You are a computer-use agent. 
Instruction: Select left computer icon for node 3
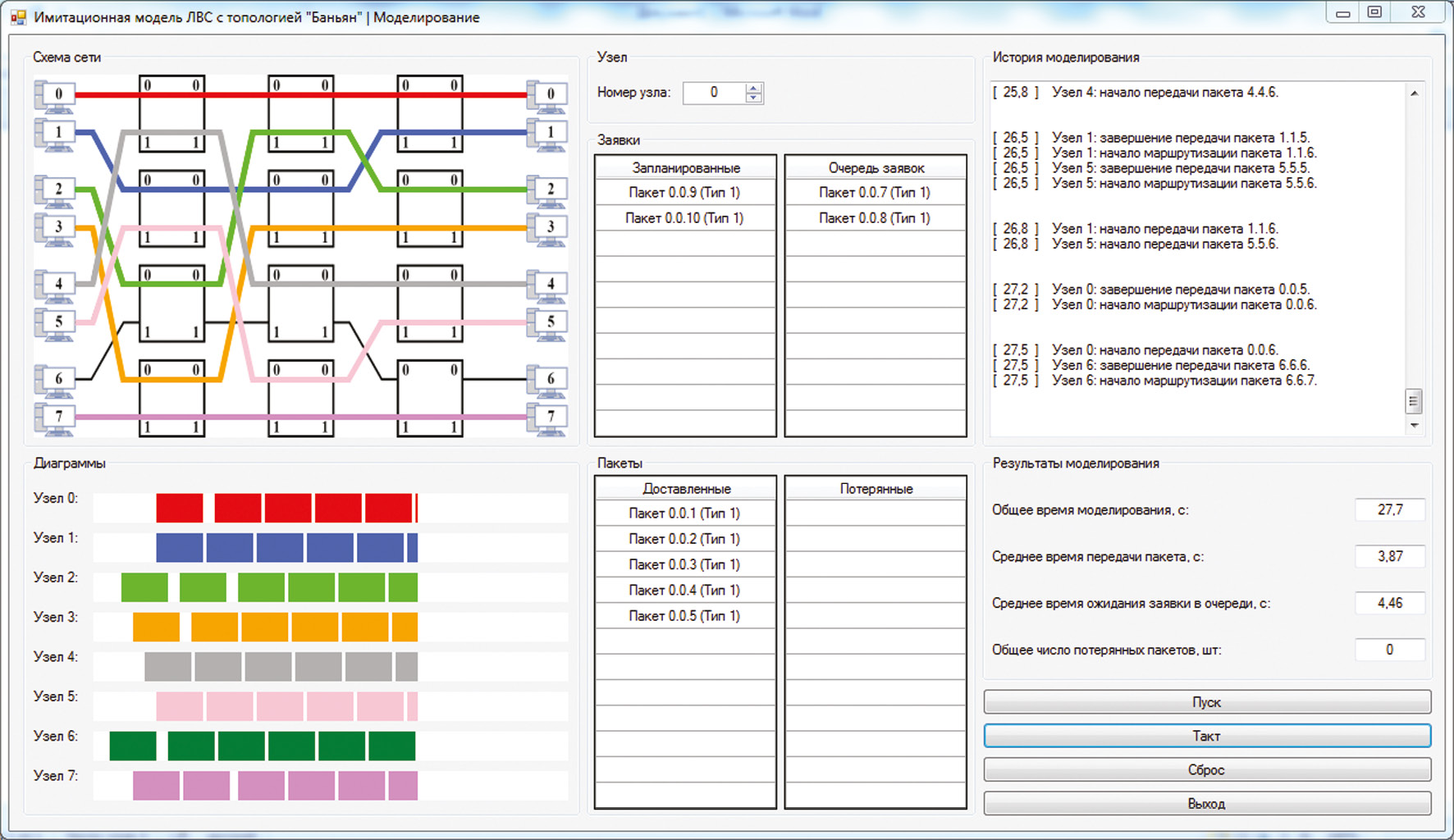click(55, 228)
